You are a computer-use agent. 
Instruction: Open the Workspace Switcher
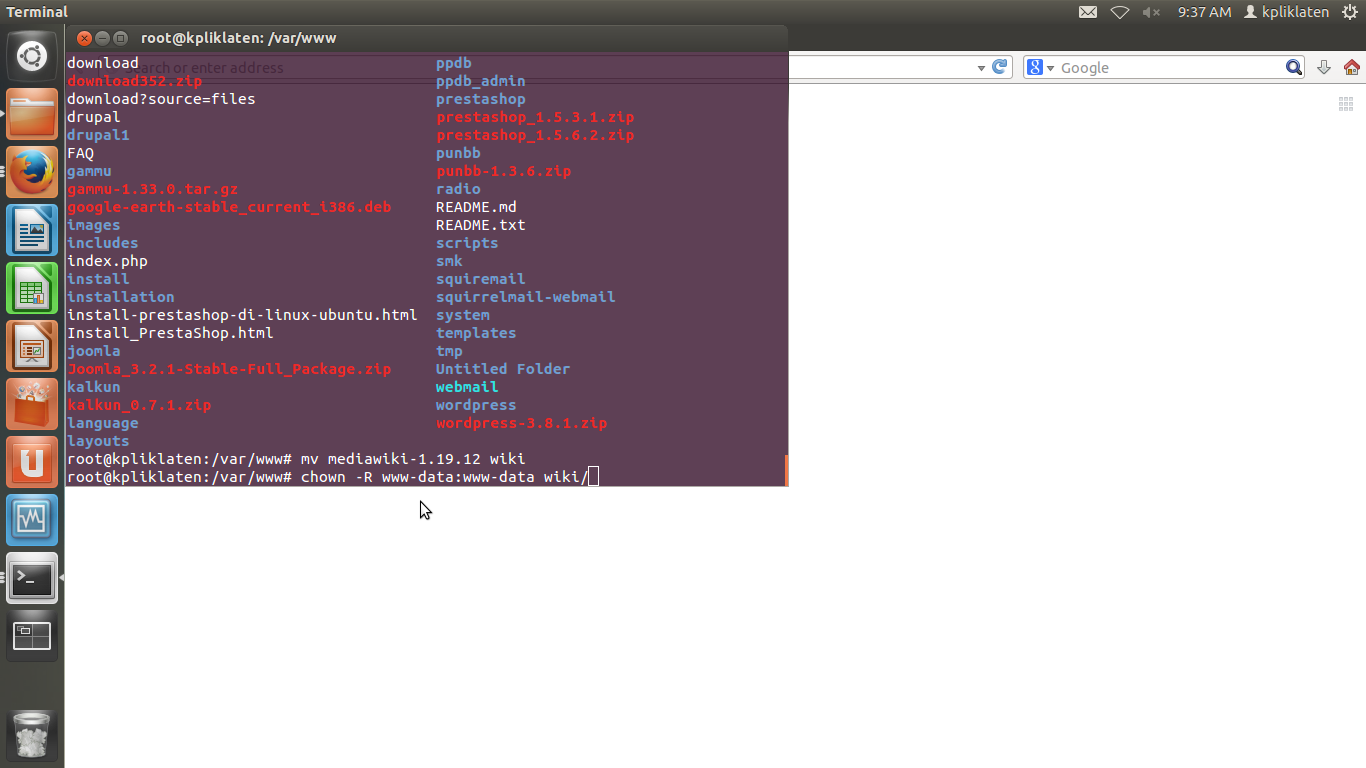click(32, 636)
